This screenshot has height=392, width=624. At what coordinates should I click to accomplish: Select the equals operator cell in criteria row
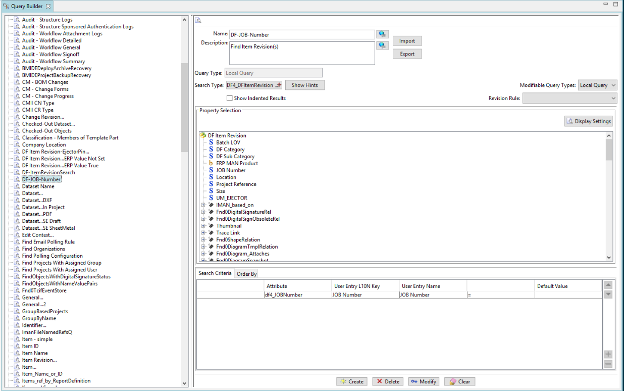tap(501, 295)
